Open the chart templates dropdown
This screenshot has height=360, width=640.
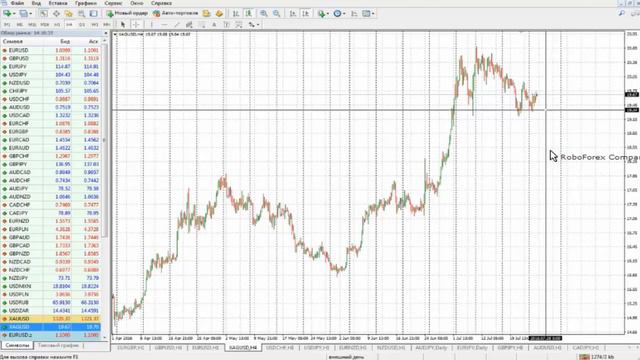coord(368,13)
